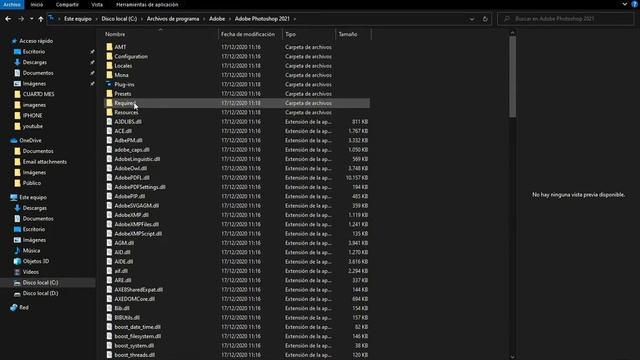Select the A3DLIBS.dll file icon
The width and height of the screenshot is (640, 360).
coord(109,122)
